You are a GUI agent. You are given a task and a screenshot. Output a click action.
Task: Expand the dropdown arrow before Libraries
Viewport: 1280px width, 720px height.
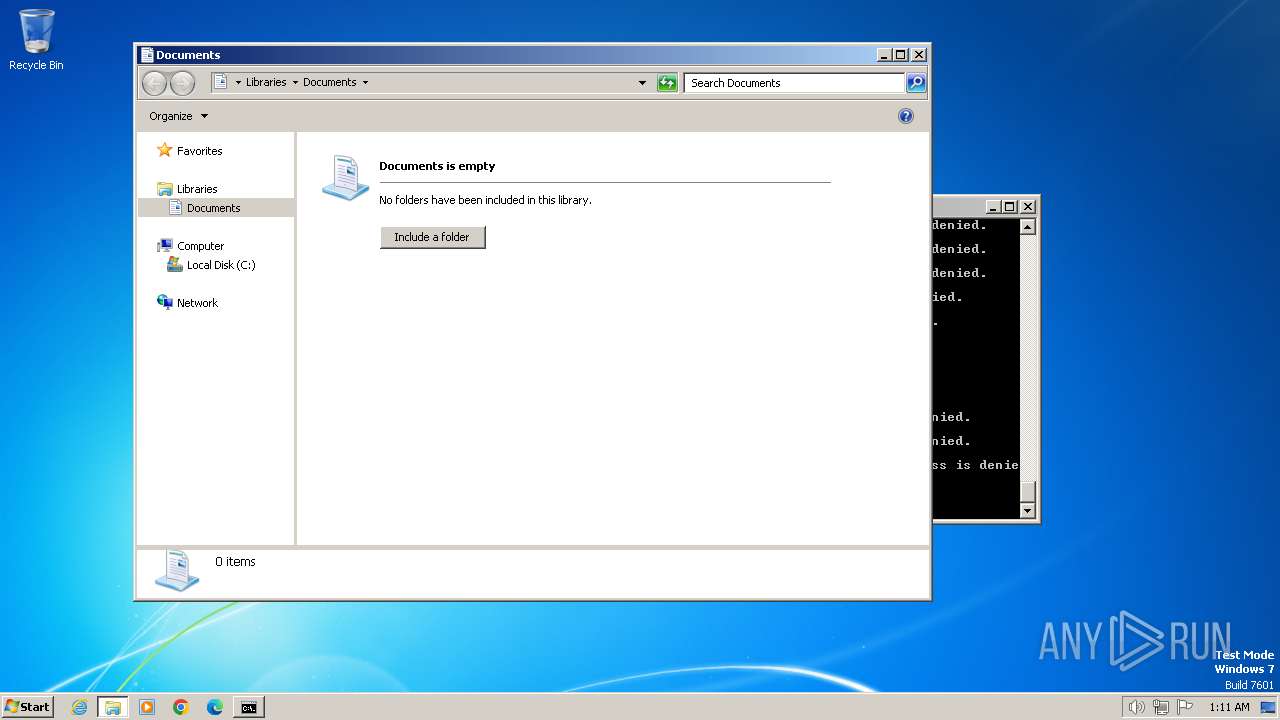(x=238, y=82)
